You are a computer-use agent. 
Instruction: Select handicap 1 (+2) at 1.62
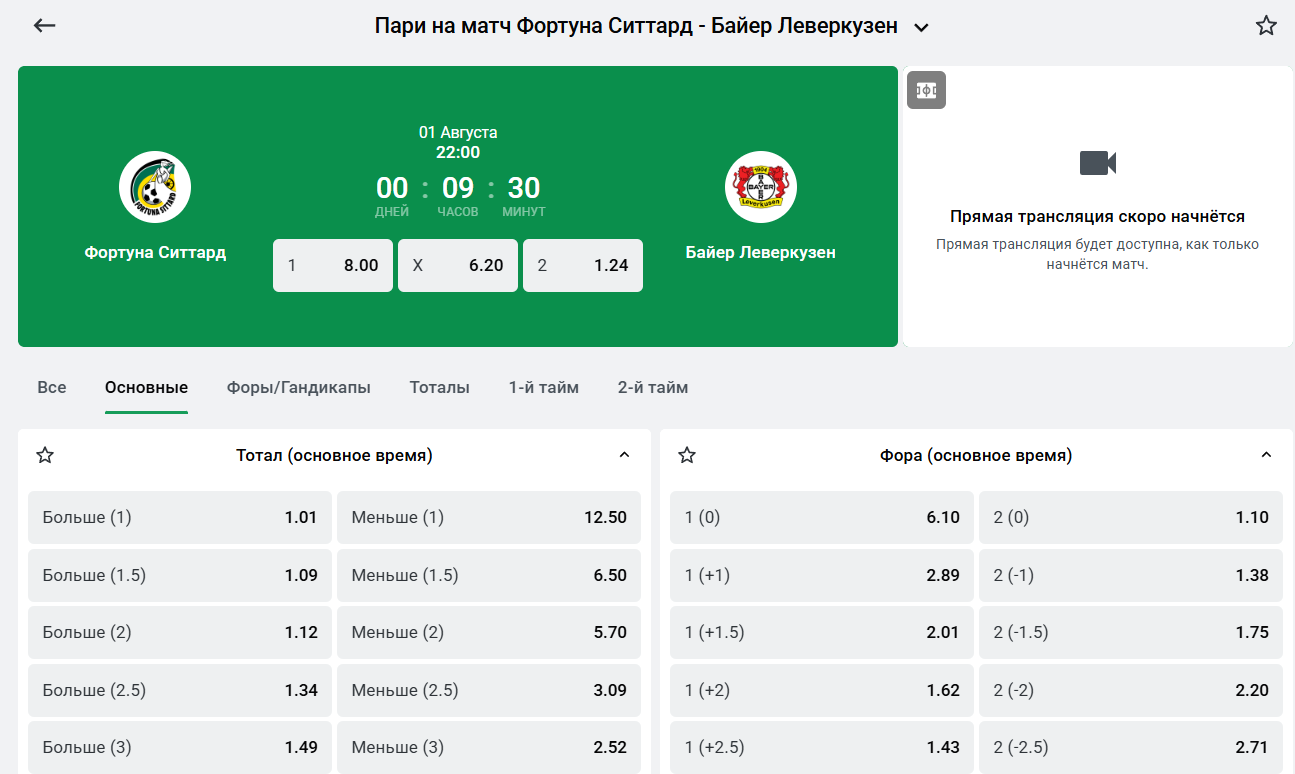[822, 690]
